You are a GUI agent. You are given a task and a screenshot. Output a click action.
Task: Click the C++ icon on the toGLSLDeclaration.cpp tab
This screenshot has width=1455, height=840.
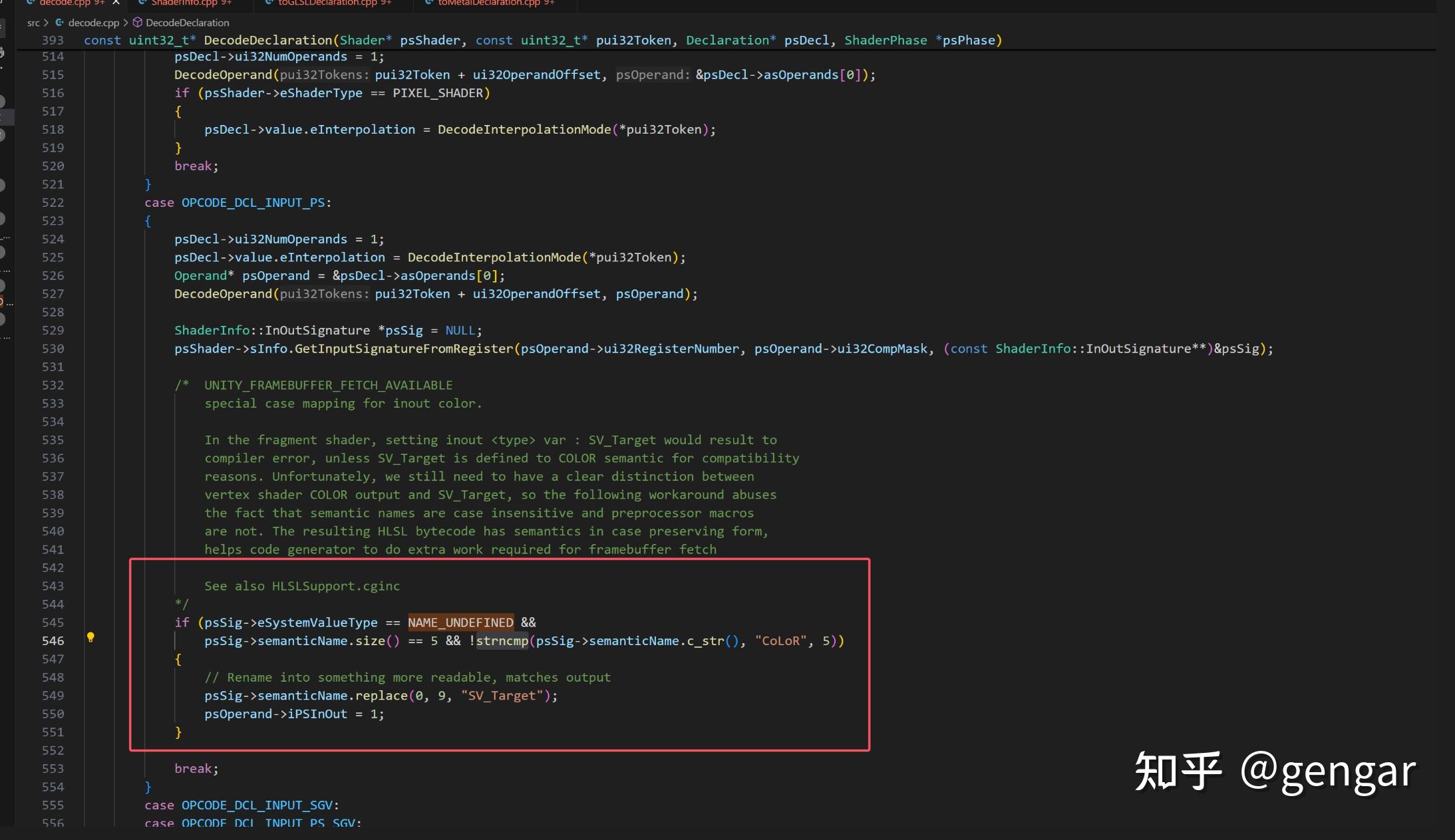click(x=269, y=3)
